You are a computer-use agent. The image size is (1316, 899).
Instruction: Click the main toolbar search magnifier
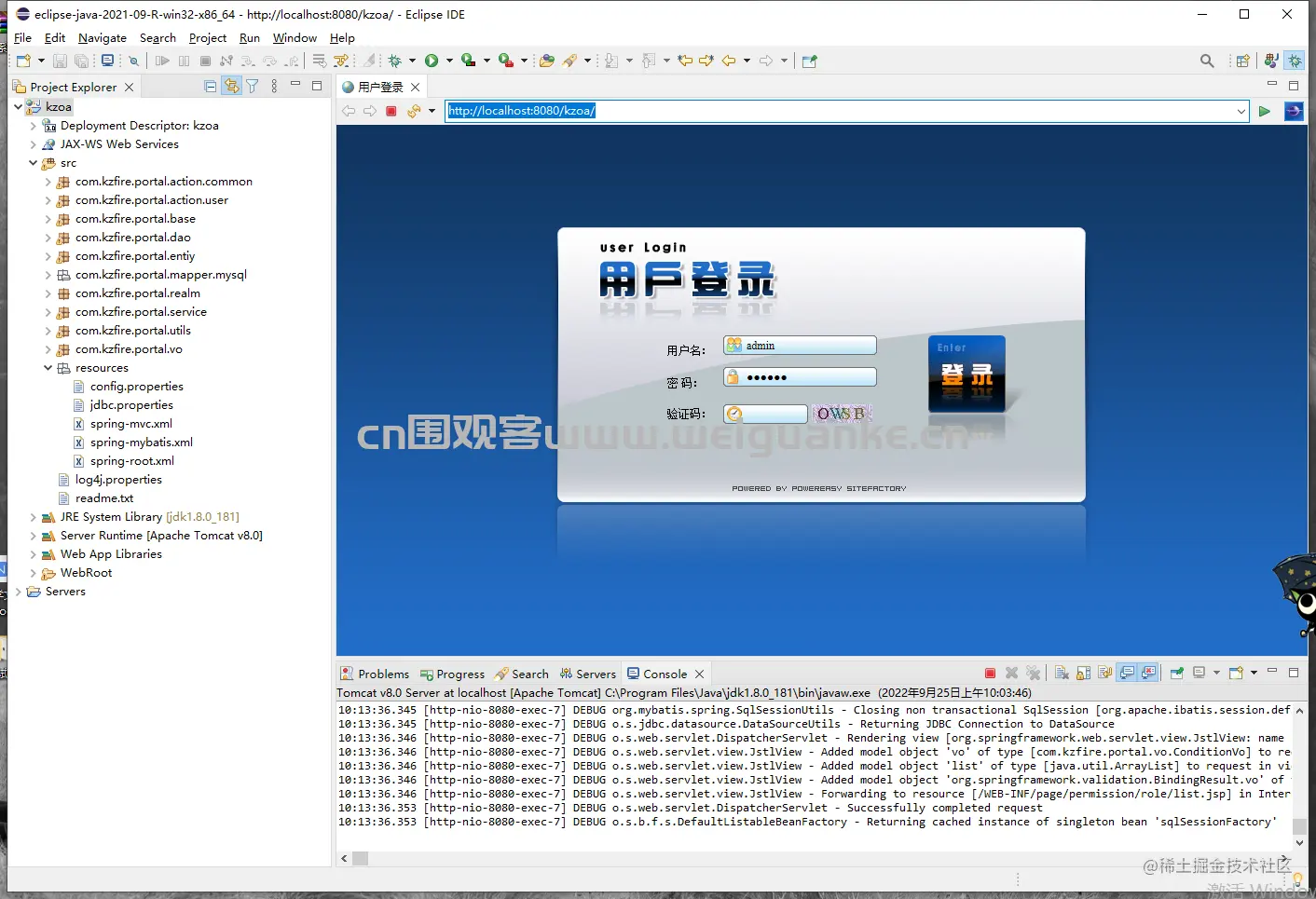point(1207,61)
